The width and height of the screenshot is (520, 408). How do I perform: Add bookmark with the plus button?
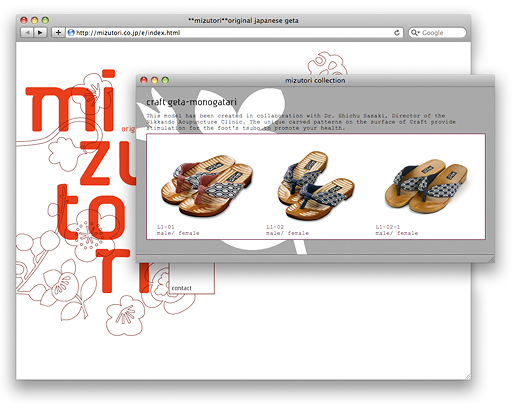[58, 33]
